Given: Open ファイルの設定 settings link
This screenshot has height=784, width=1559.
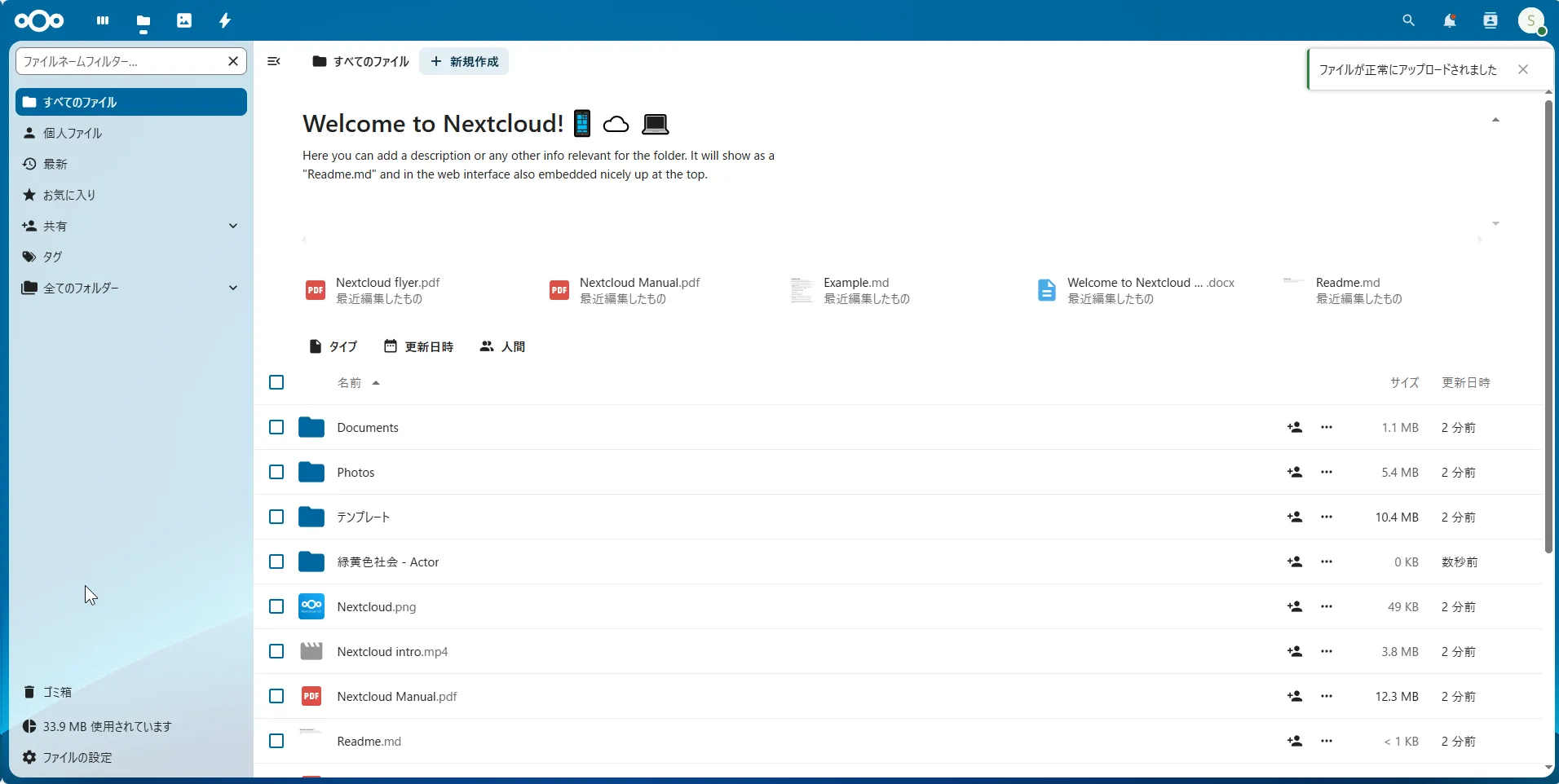Looking at the screenshot, I should pos(77,757).
